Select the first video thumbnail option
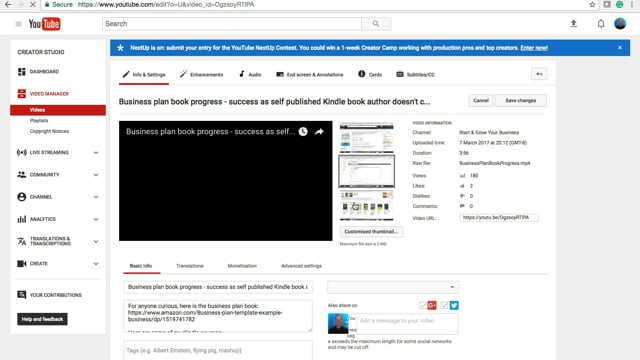 tap(367, 138)
